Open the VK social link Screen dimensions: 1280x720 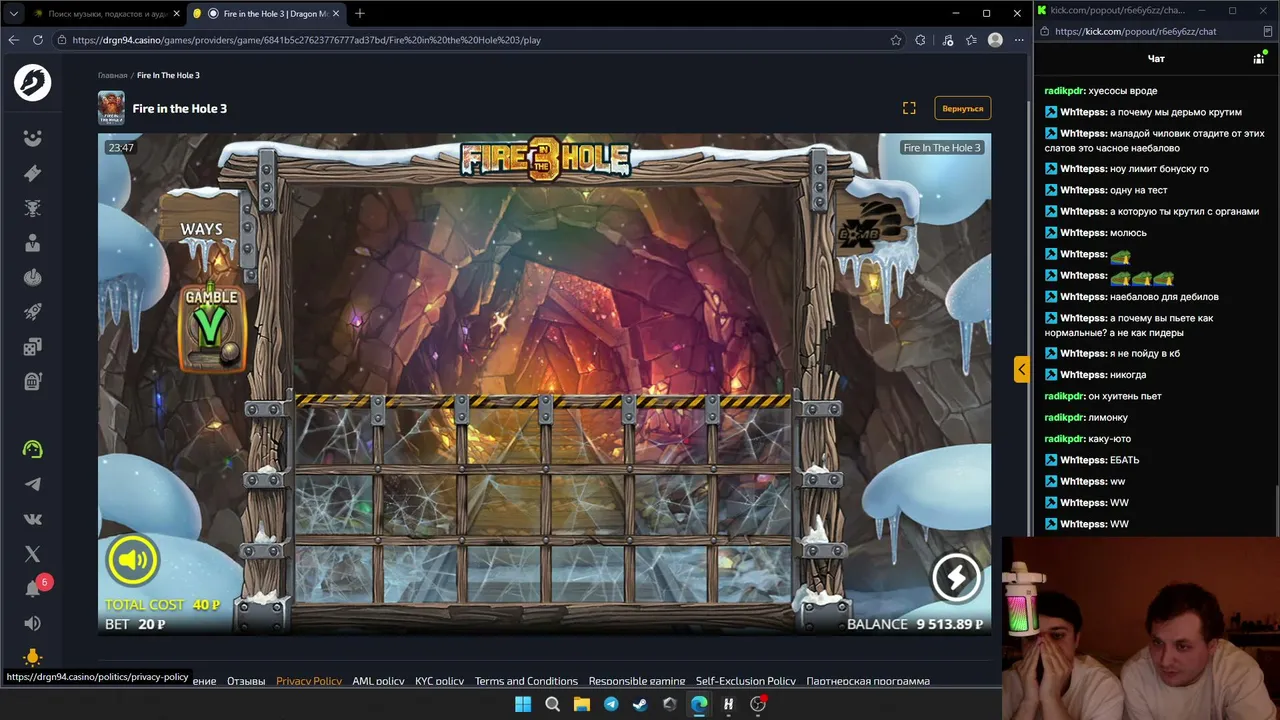point(32,519)
